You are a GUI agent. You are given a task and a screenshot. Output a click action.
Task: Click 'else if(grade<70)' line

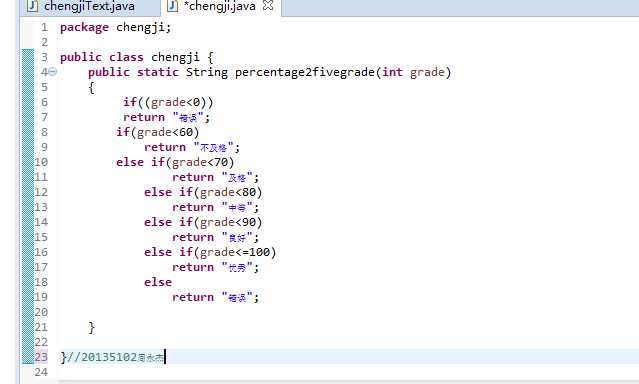(175, 162)
